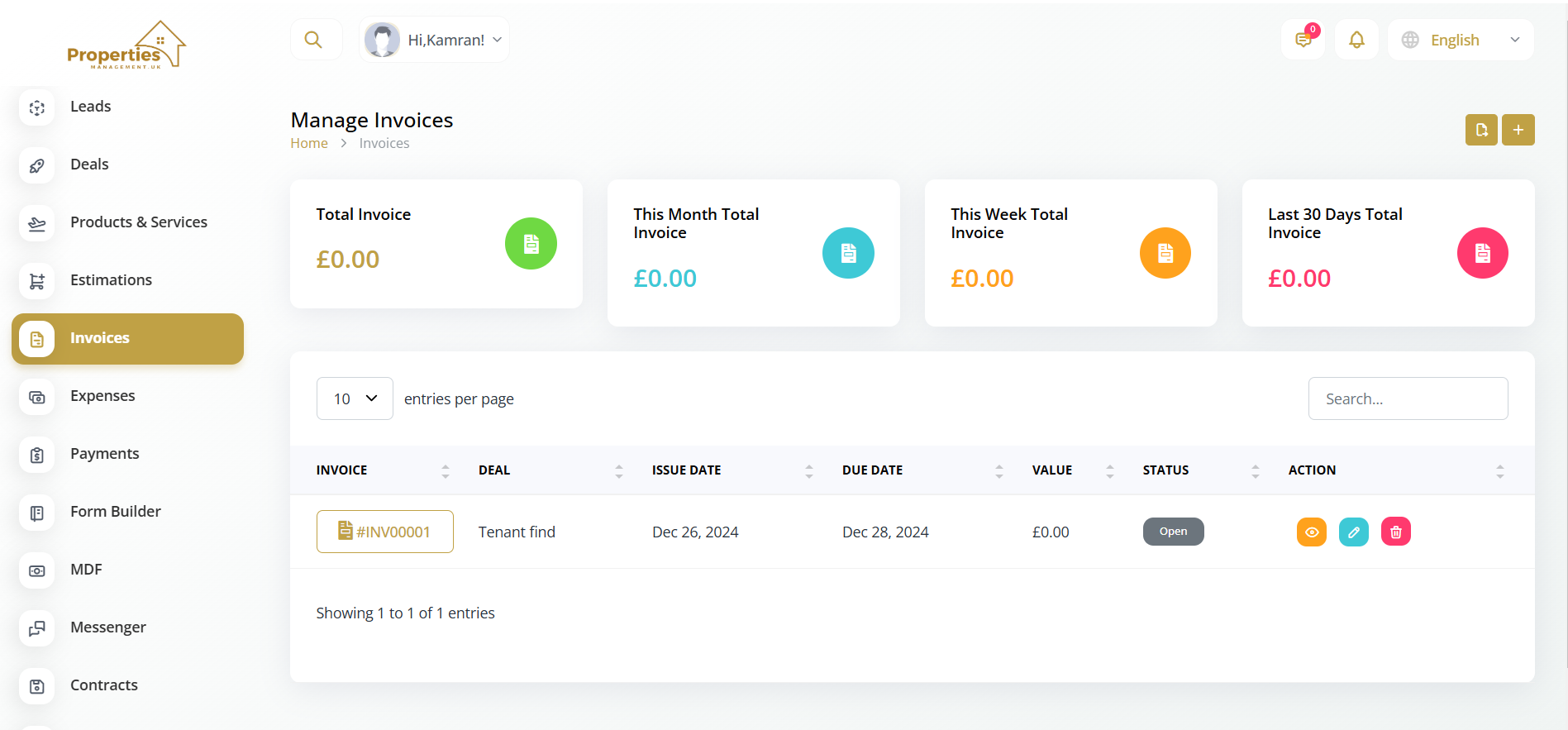
Task: Click the export invoices file icon button
Action: (1481, 130)
